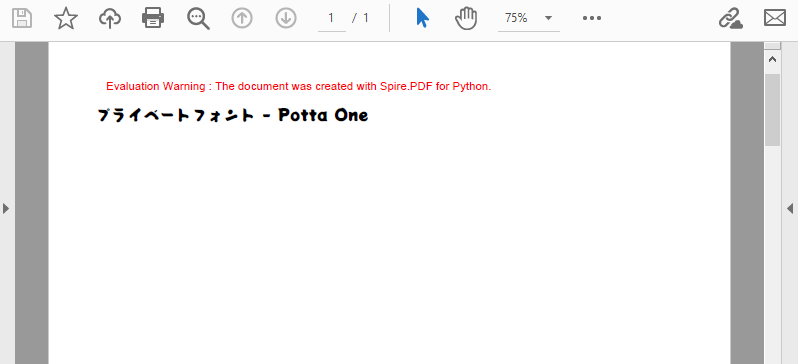
Task: Open the 75% zoom level dropdown
Action: [x=529, y=18]
